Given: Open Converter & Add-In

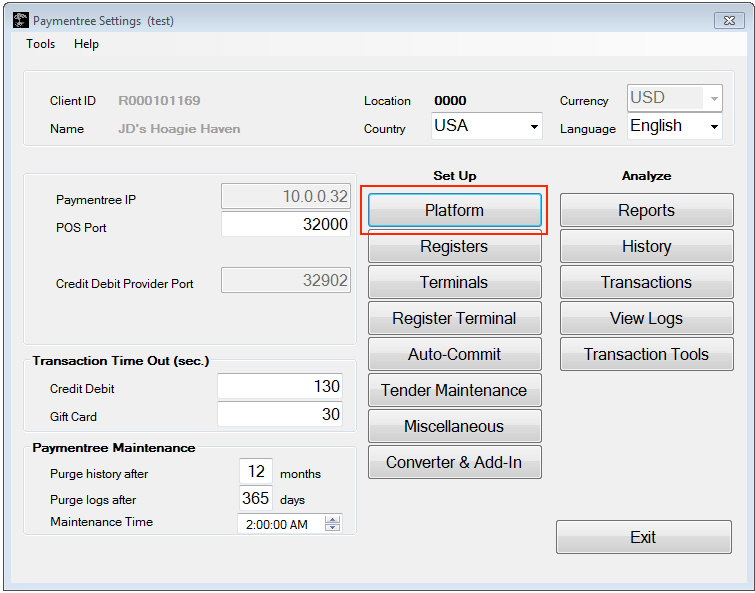Looking at the screenshot, I should [x=455, y=462].
